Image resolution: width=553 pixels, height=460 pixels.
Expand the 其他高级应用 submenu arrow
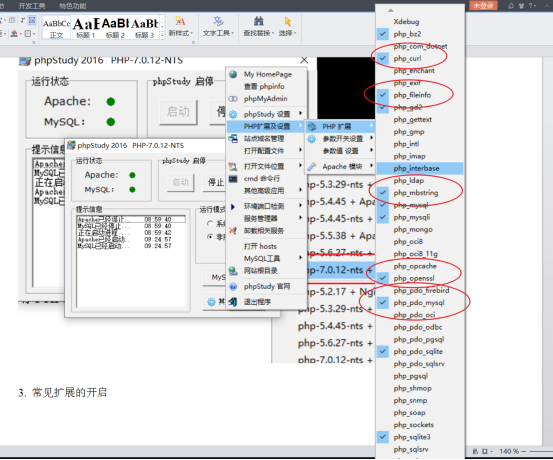[x=300, y=190]
